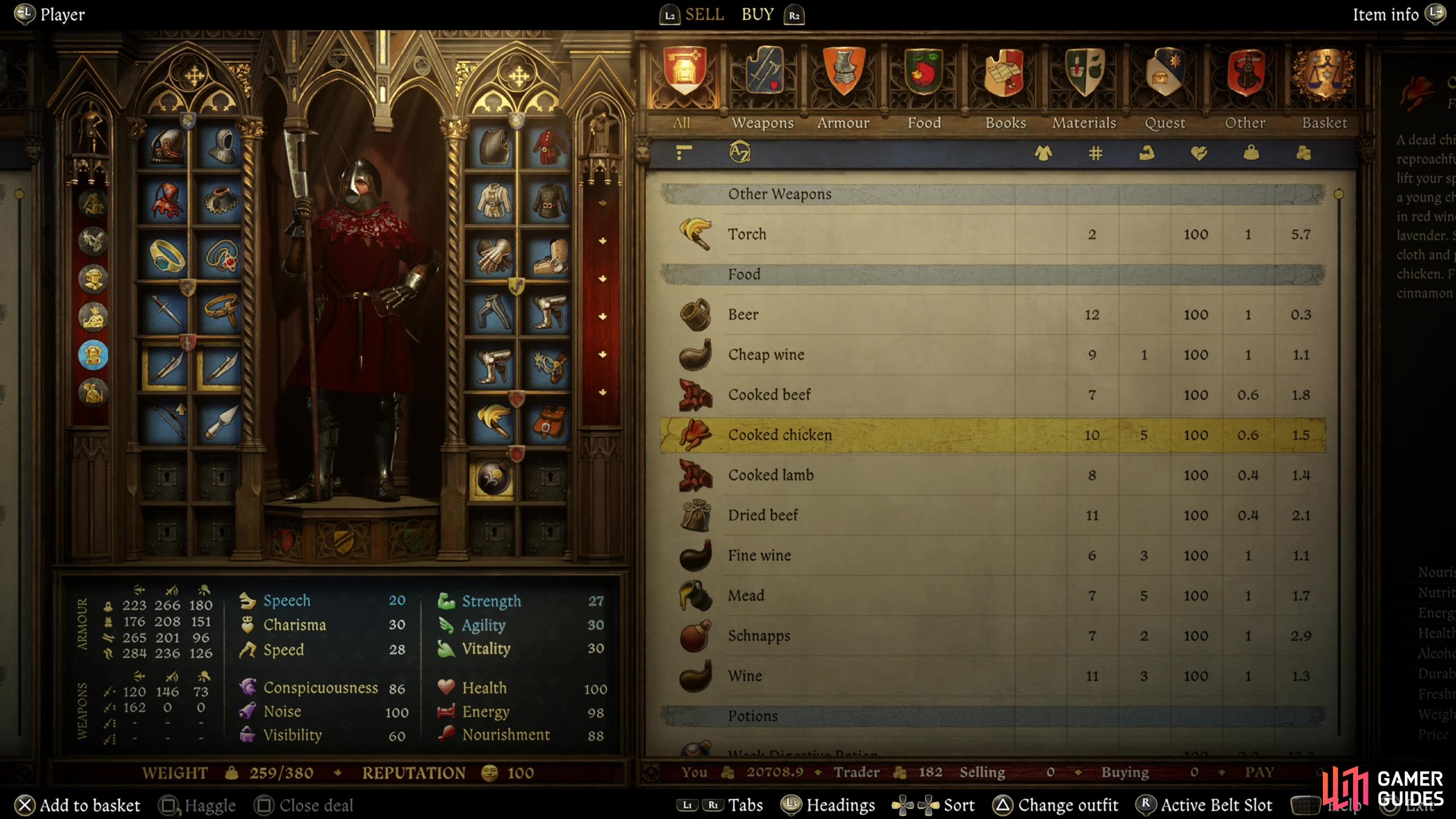Select the torch equipment slot
Viewport: 1456px width, 819px height.
click(494, 422)
